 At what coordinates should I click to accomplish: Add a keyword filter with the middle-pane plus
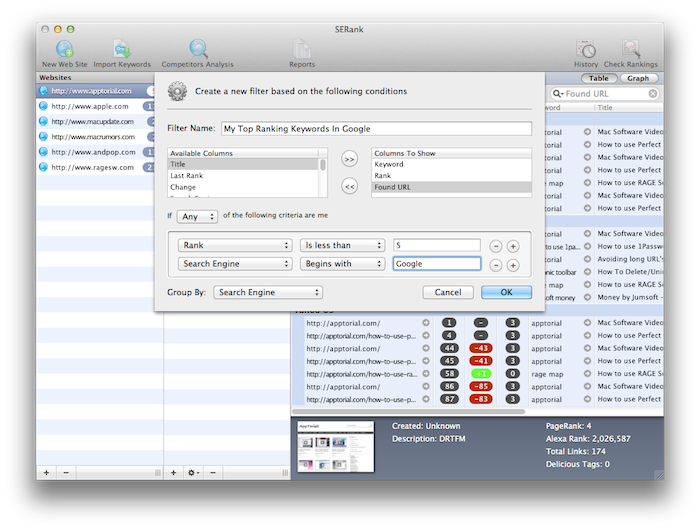click(174, 472)
